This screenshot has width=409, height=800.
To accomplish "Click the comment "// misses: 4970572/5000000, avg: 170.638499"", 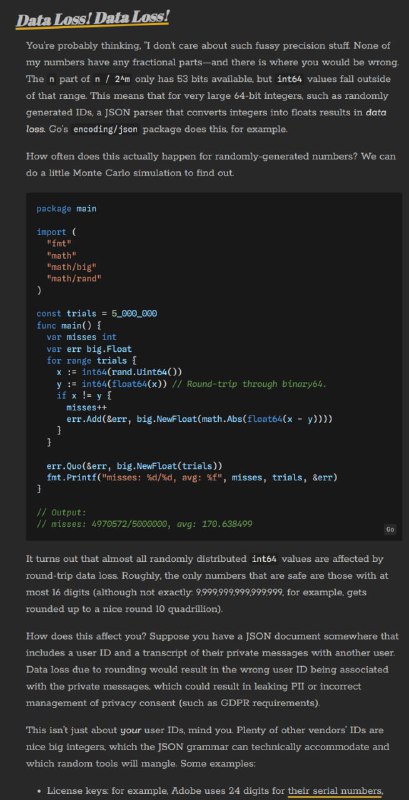I will point(144,524).
